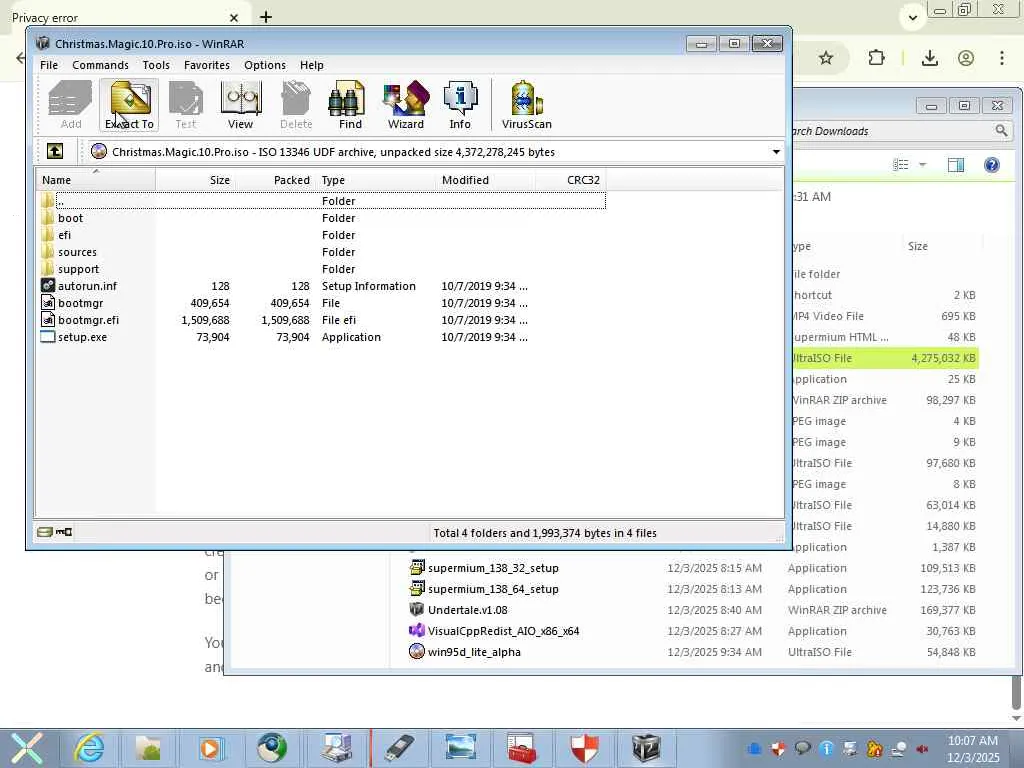Select highlighted UltraISO File row 4,275,032 KB
1024x768 pixels.
pyautogui.click(x=886, y=358)
